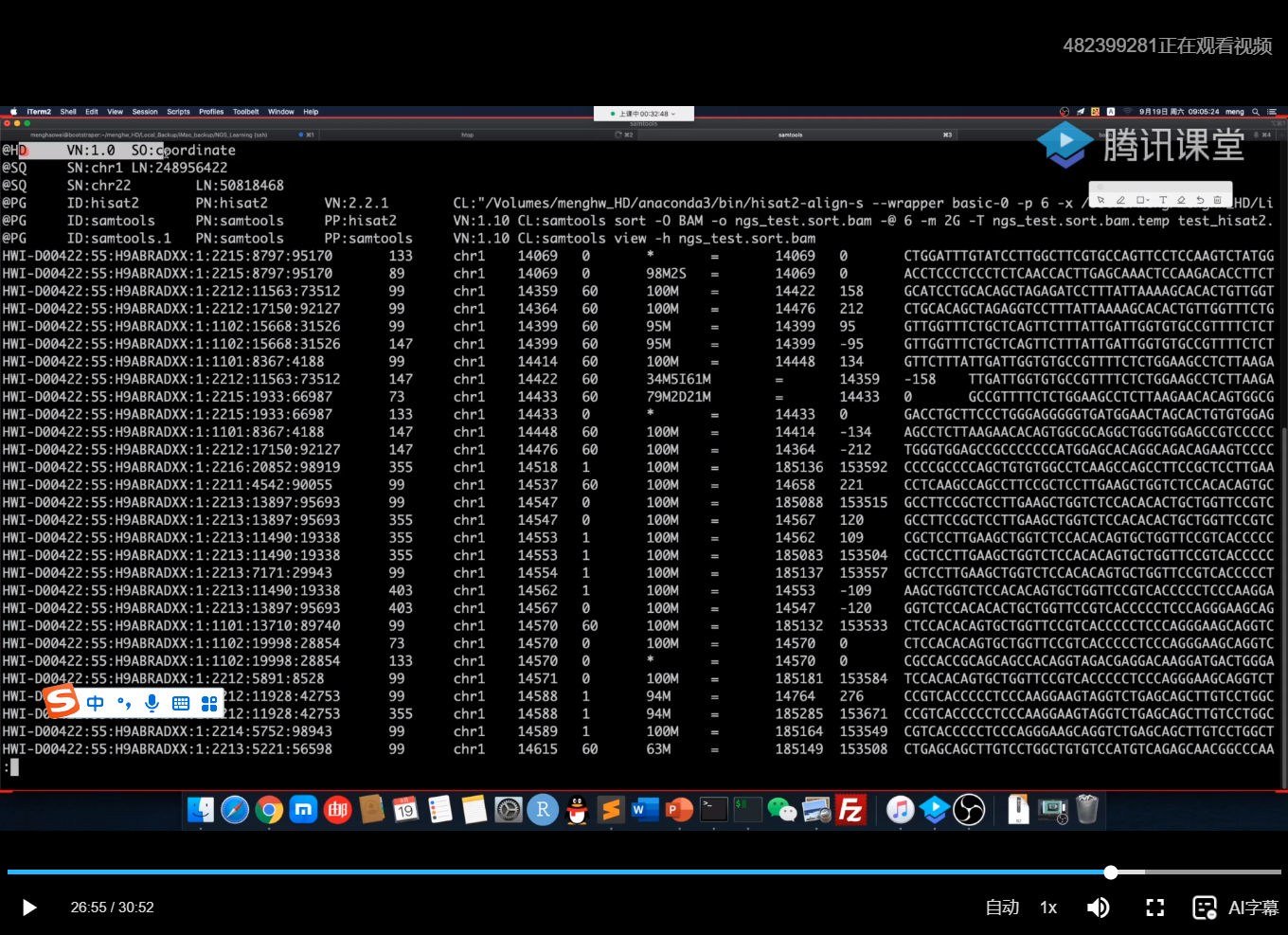The height and width of the screenshot is (935, 1288).
Task: Select the pencil drawing tool
Action: click(x=1120, y=201)
